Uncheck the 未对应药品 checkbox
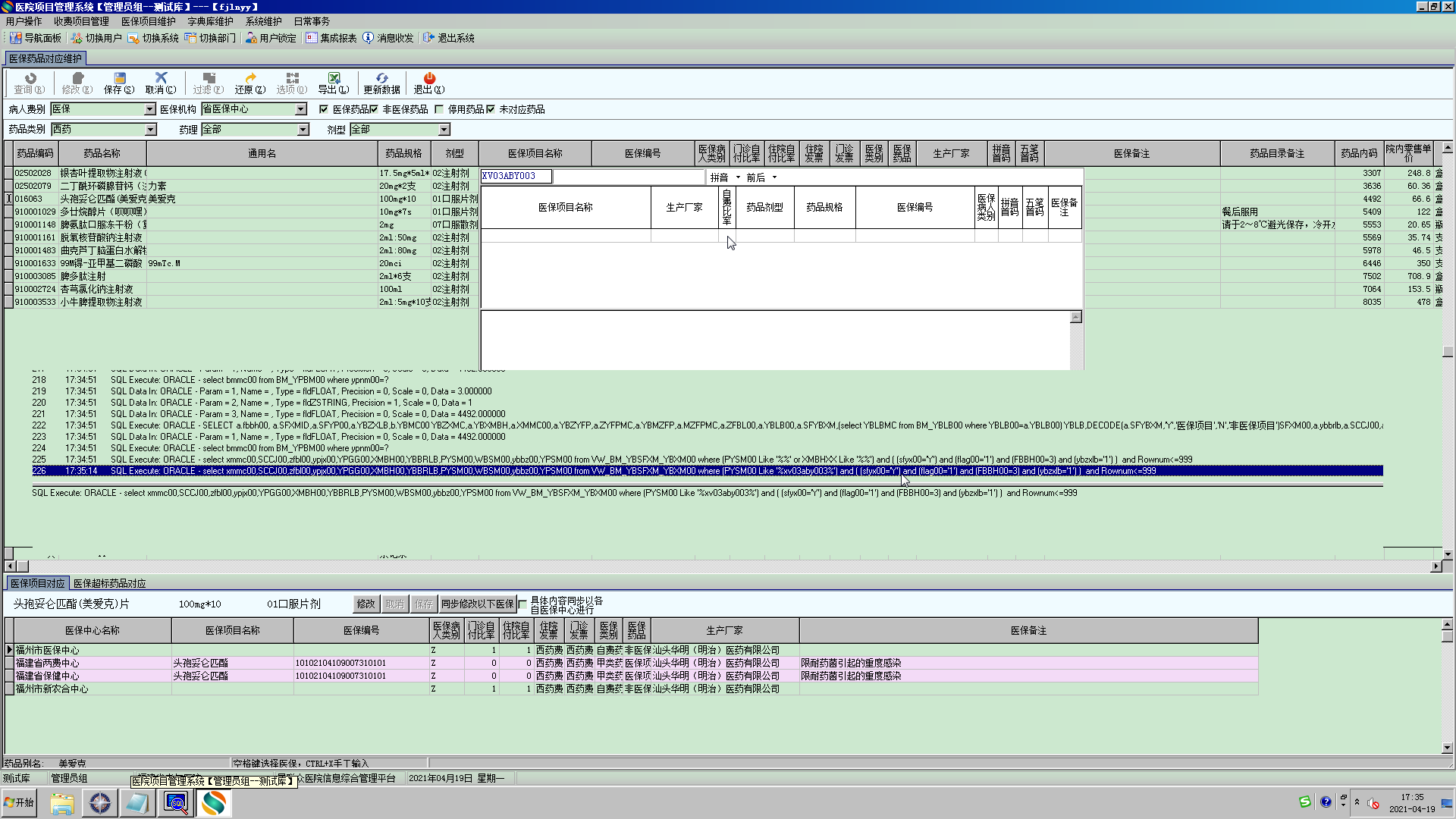 tap(491, 109)
